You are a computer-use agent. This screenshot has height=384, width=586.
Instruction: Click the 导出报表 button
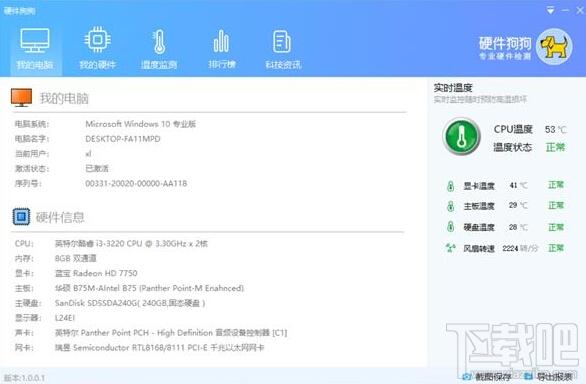548,377
